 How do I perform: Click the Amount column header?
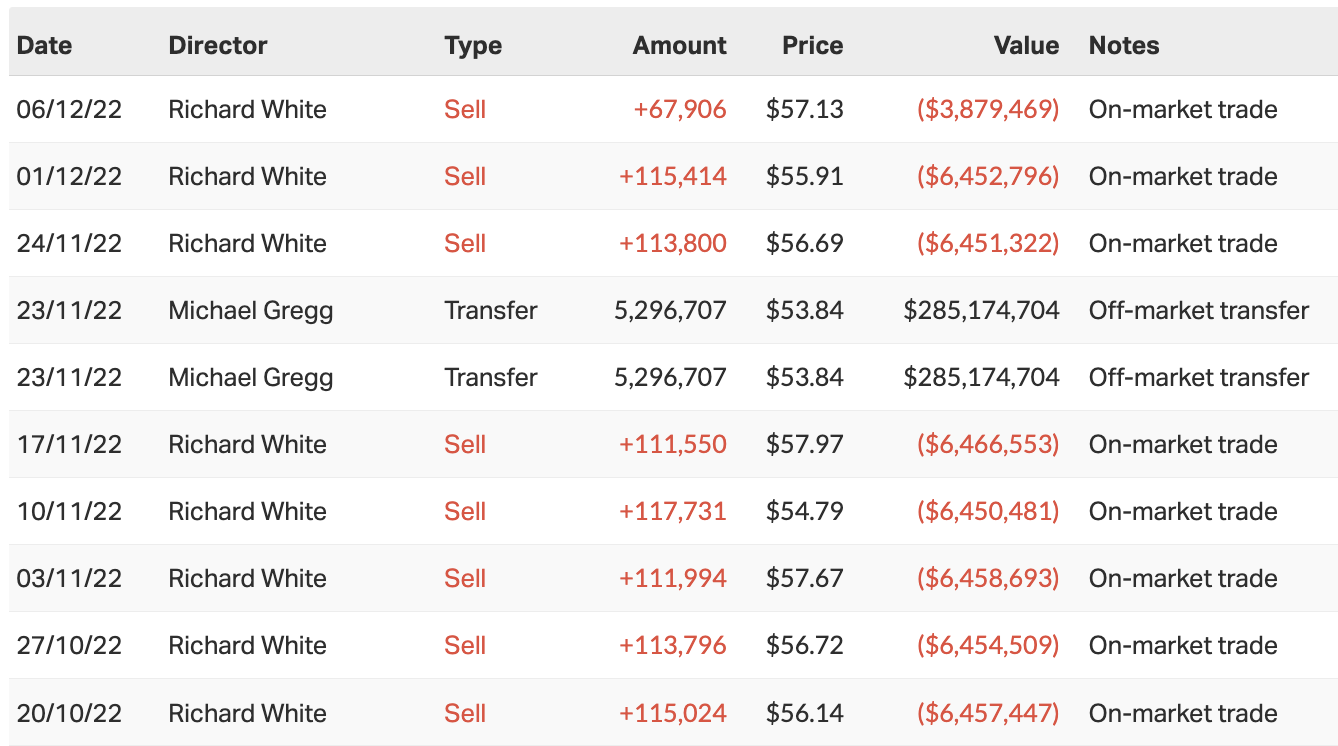click(680, 45)
